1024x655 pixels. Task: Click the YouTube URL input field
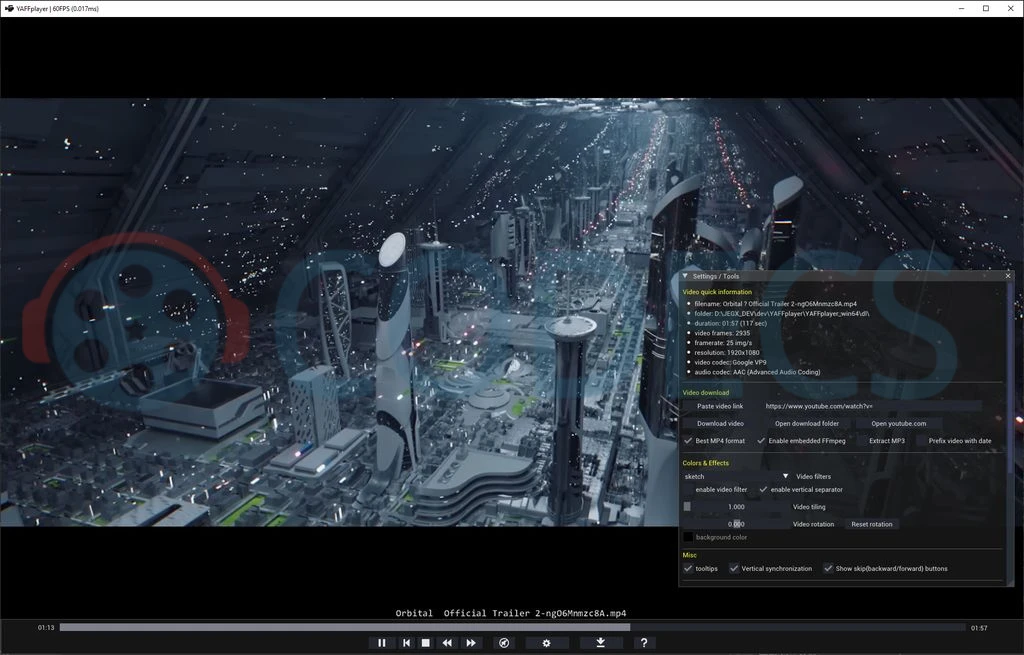point(872,406)
